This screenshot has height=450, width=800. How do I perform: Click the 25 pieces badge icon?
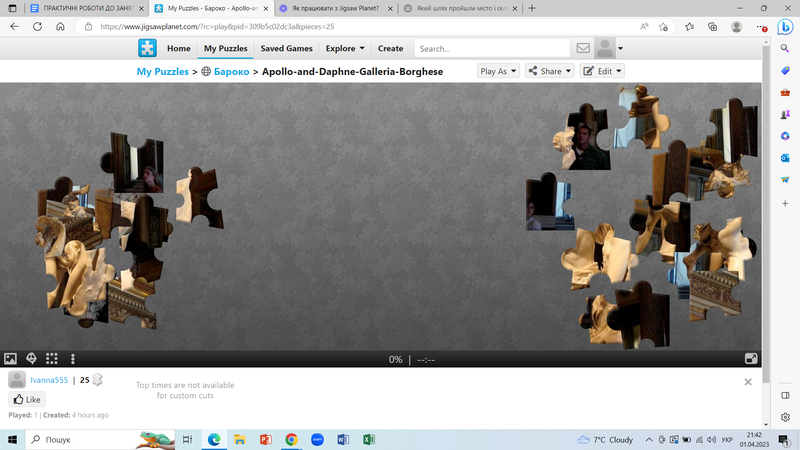point(97,380)
